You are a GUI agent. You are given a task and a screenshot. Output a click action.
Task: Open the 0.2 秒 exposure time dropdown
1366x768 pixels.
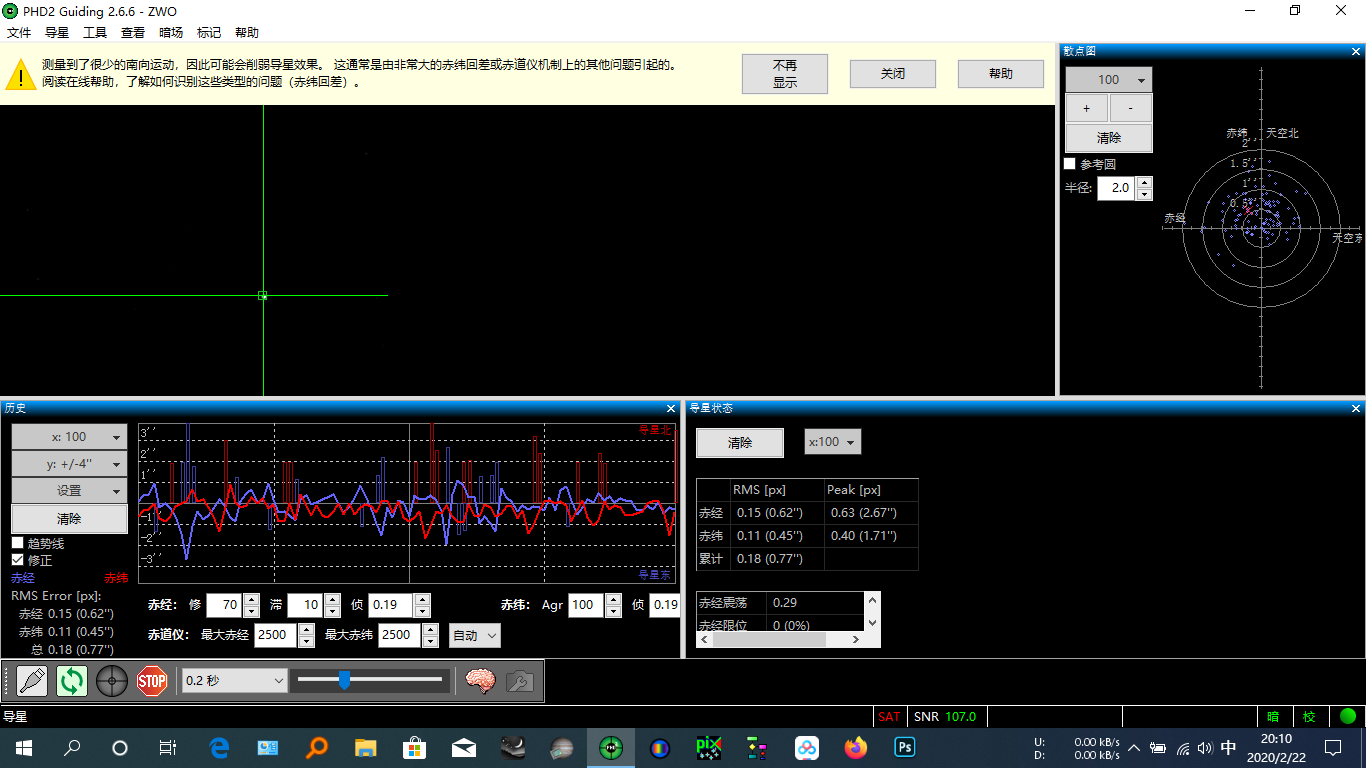(235, 681)
